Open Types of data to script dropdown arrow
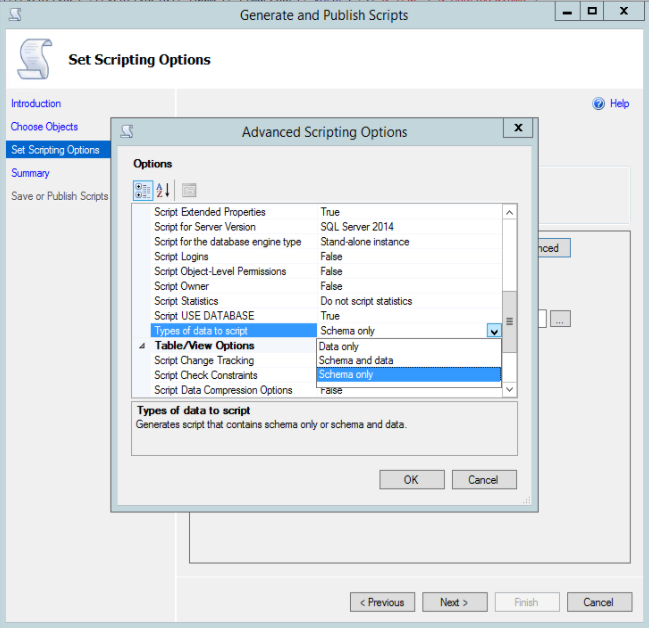 pyautogui.click(x=493, y=331)
